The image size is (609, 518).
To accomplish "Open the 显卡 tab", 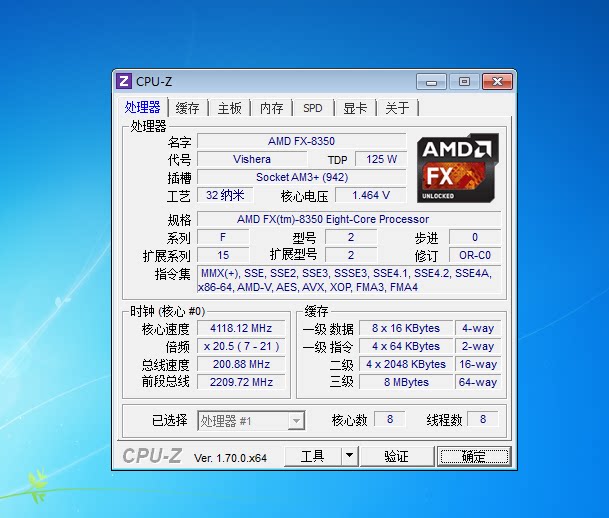I will (355, 108).
